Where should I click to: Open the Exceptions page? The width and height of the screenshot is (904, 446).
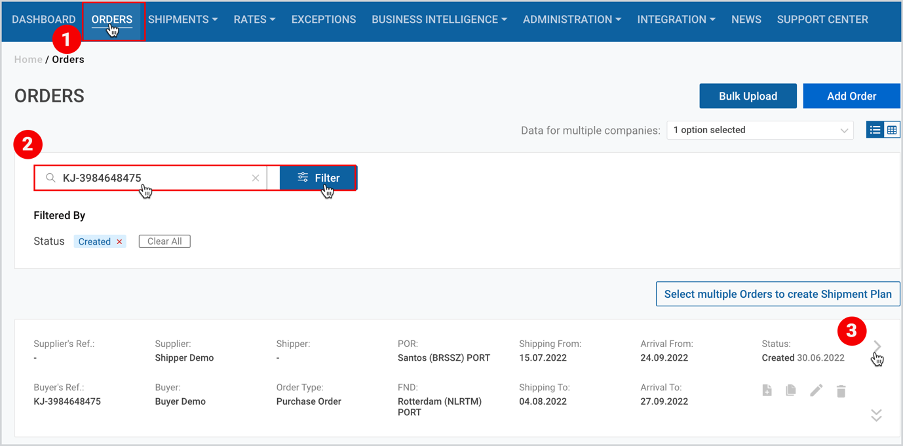click(323, 20)
